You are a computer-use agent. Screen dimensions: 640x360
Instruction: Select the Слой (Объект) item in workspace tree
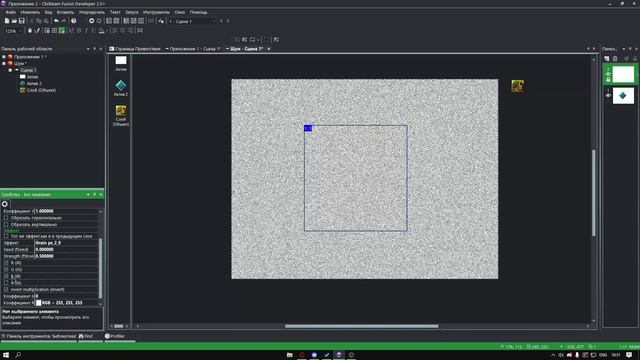tap(38, 90)
